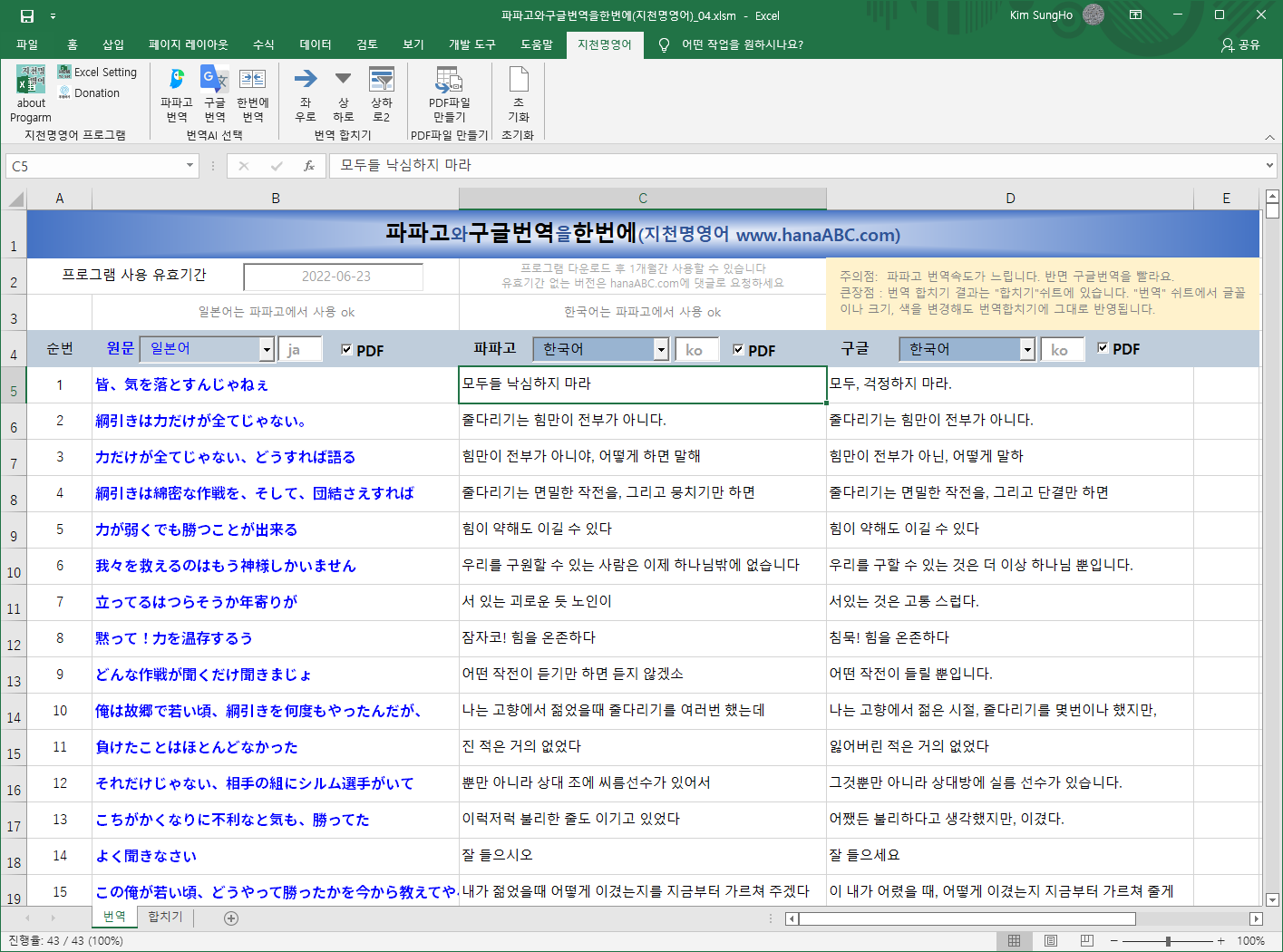Merge translations with 상하로2 layout

(x=381, y=94)
